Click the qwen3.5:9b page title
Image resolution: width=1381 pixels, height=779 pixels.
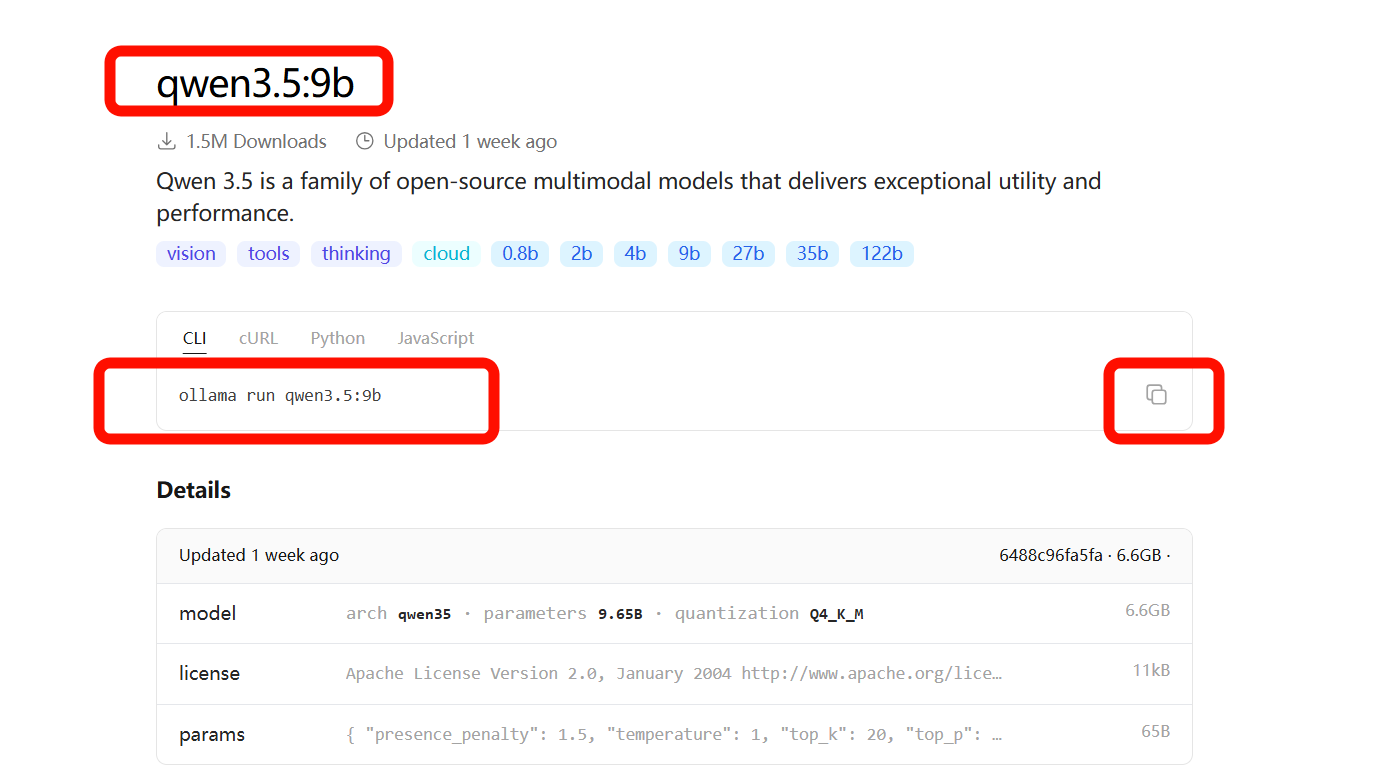(255, 84)
